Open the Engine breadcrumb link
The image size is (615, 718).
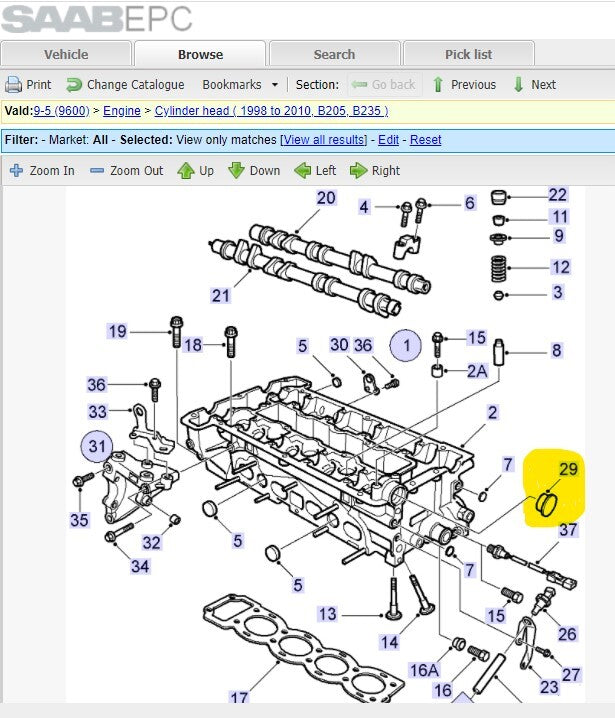[x=122, y=111]
